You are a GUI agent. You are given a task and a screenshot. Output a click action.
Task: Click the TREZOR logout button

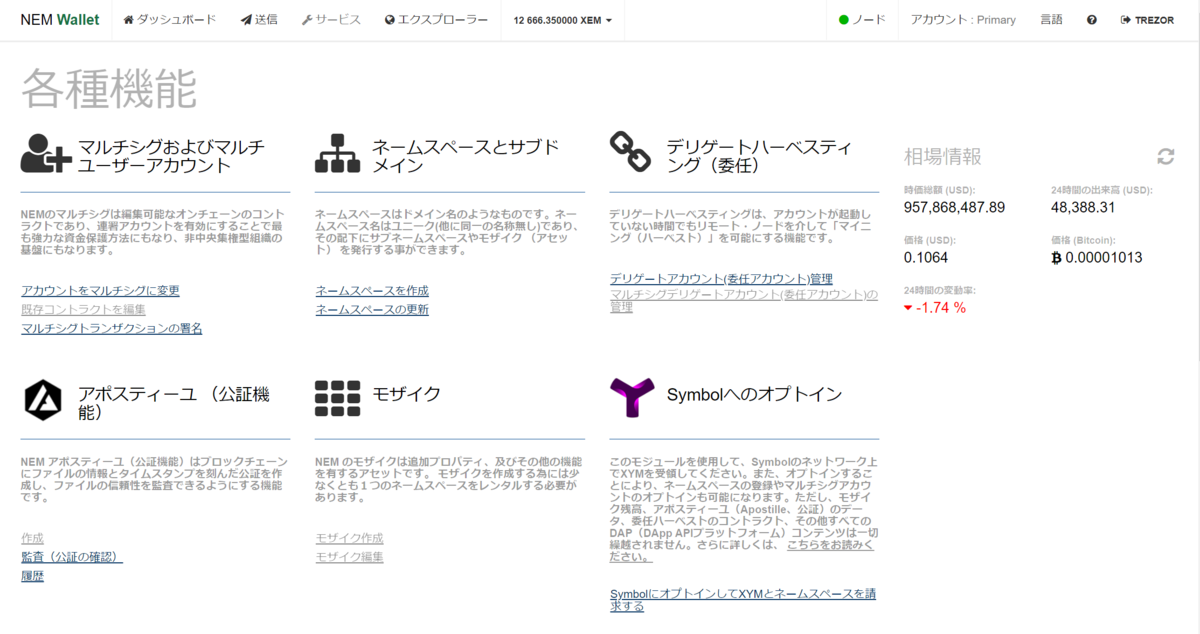pos(1148,20)
